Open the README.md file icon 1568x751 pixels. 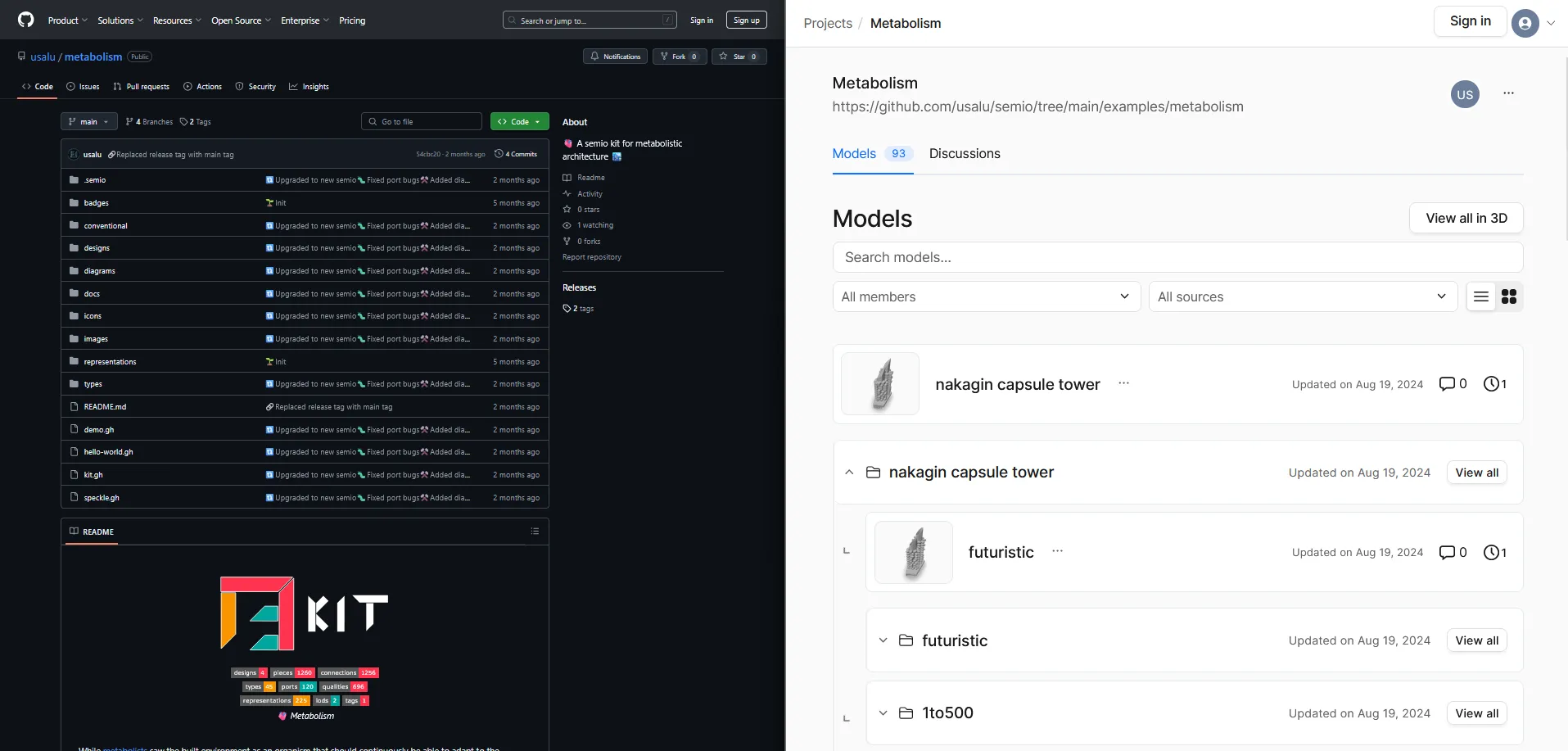(x=75, y=407)
